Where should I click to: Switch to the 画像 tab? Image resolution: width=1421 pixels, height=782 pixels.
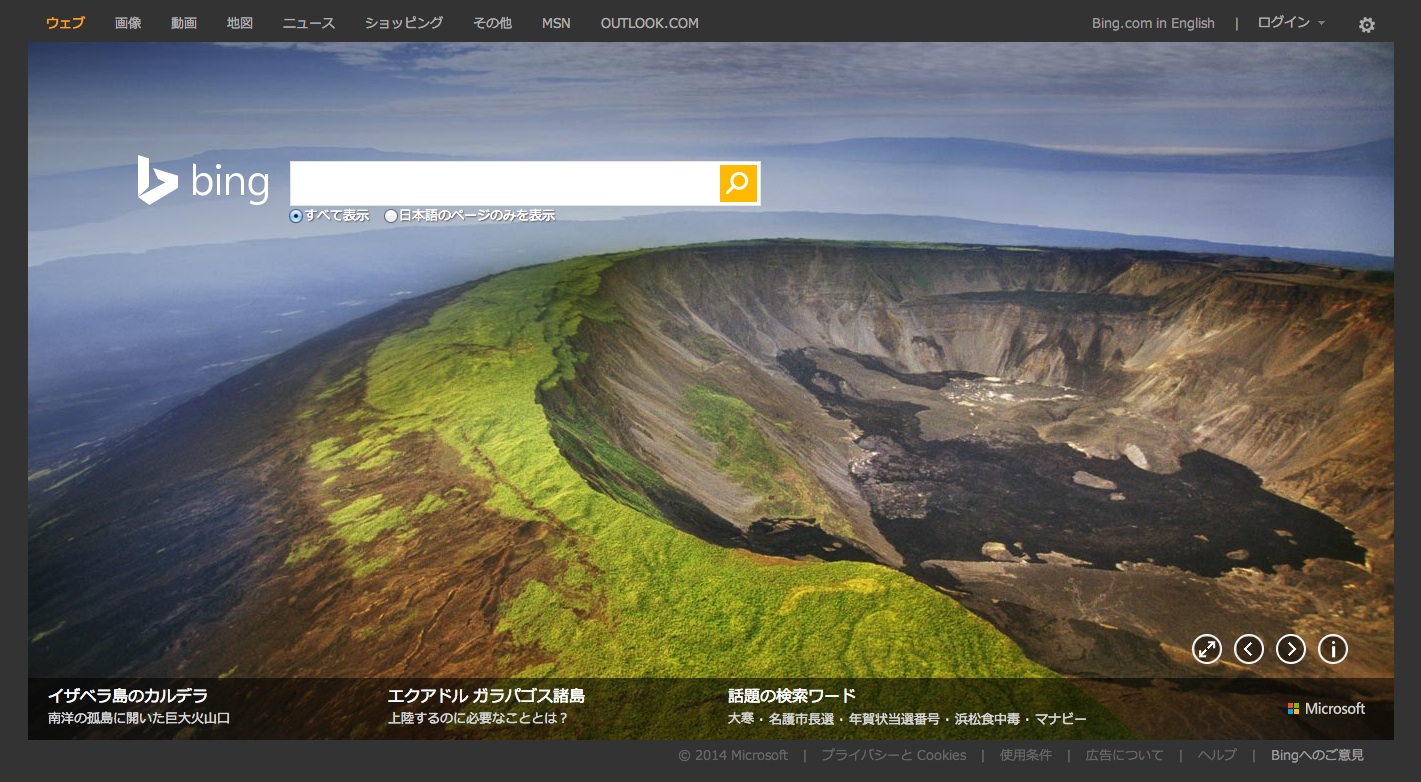pyautogui.click(x=128, y=23)
